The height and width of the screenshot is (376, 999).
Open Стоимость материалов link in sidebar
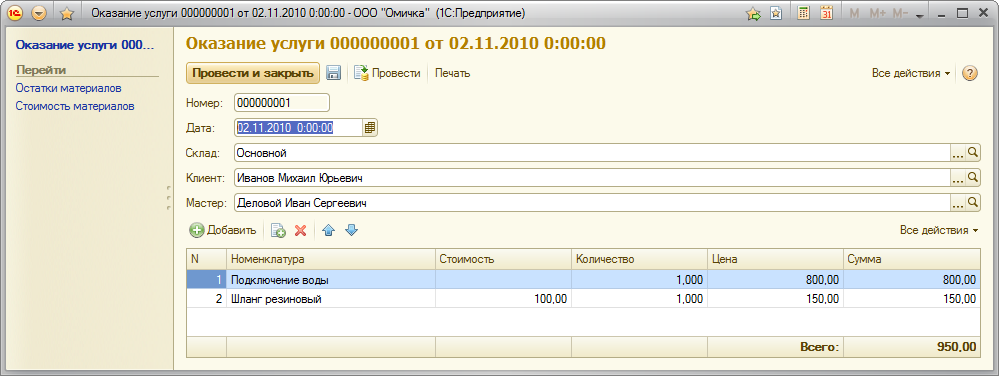(x=75, y=106)
